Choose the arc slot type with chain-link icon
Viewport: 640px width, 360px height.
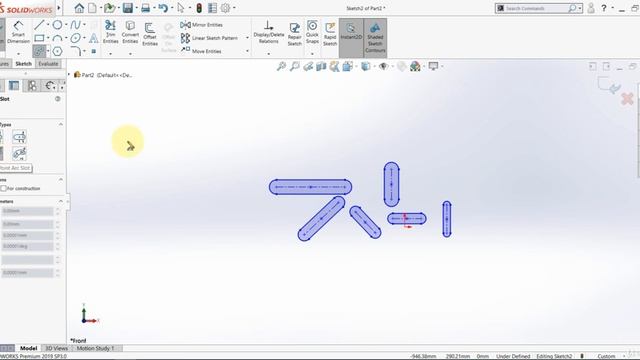19,153
